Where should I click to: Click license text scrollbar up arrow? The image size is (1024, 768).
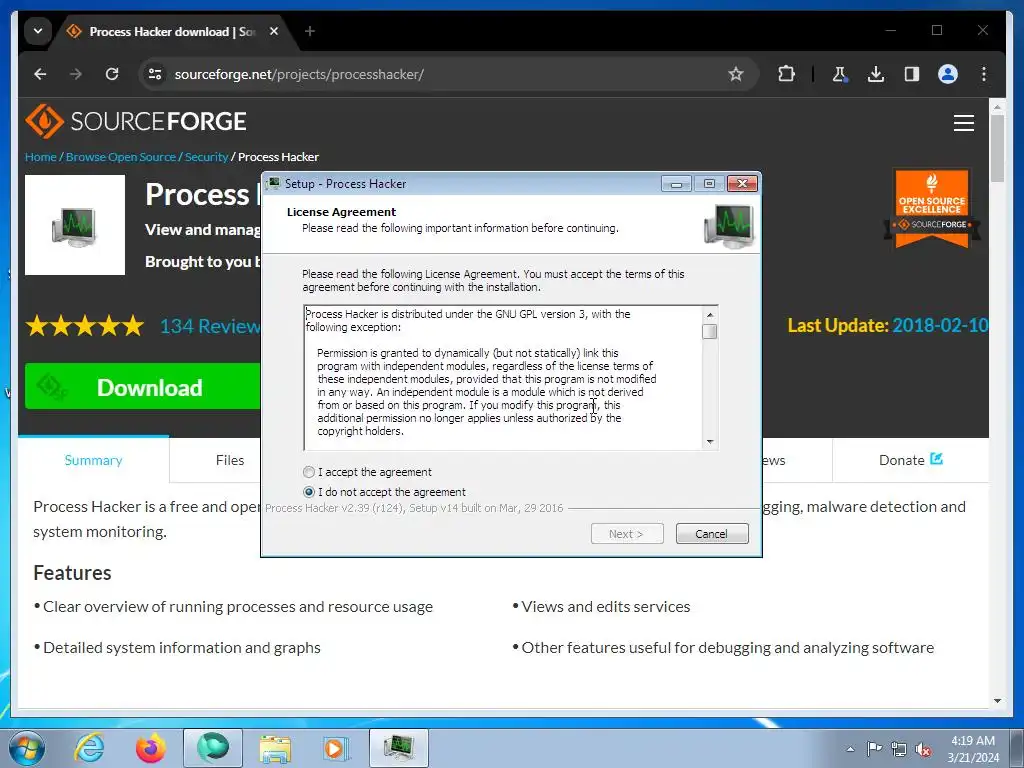coord(710,315)
